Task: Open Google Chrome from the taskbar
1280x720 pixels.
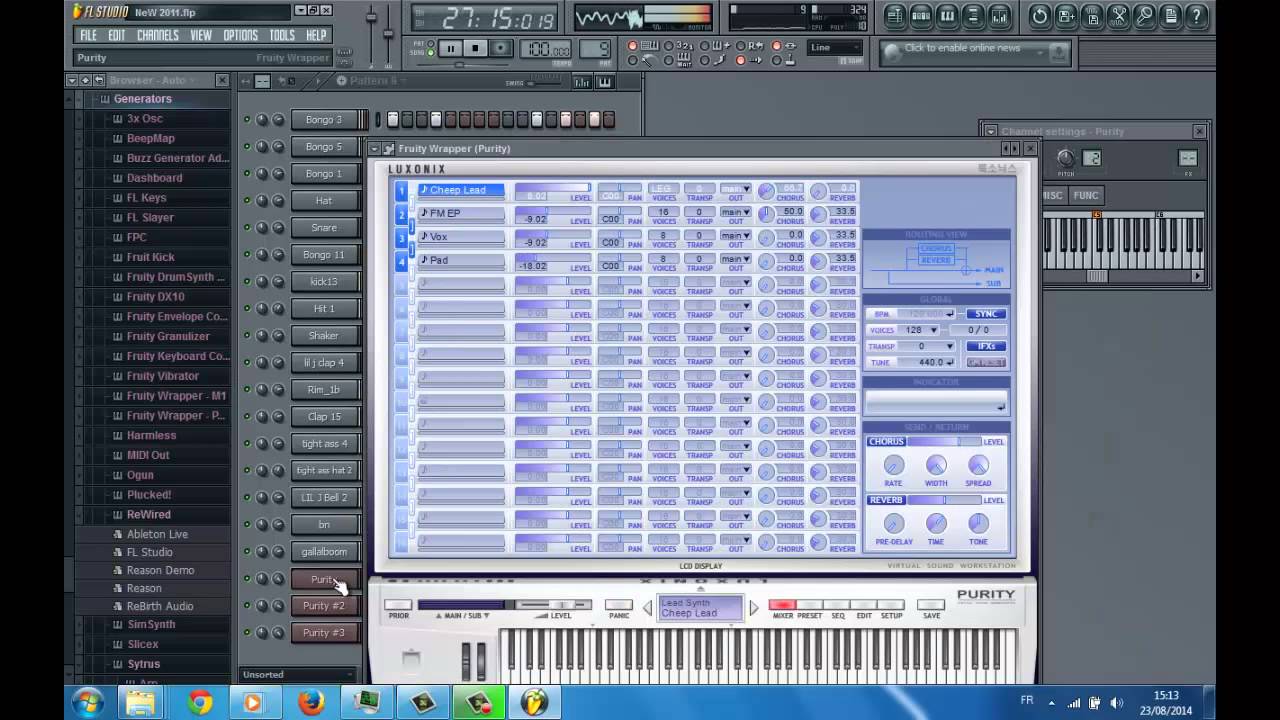Action: [x=199, y=702]
